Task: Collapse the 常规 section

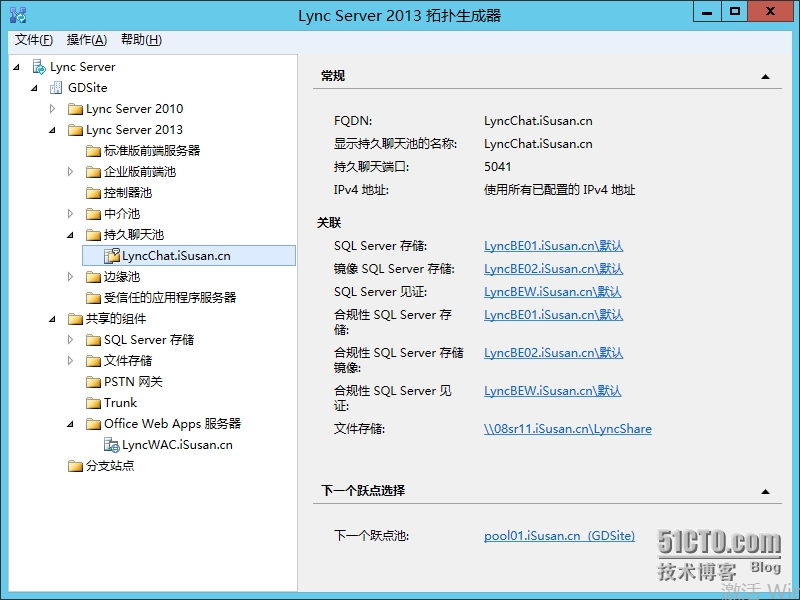Action: tap(765, 77)
